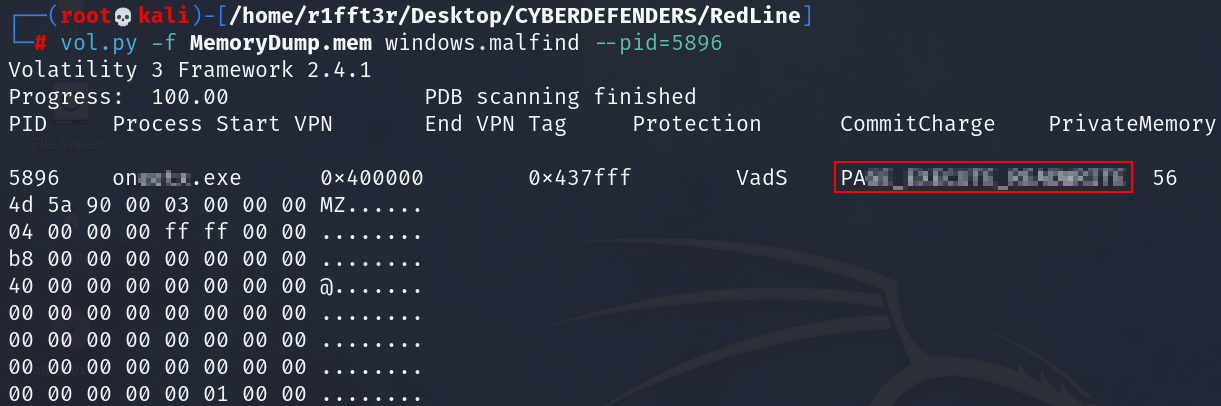The image size is (1221, 406).
Task: Click the 0x437fff end VPN value
Action: [x=580, y=179]
